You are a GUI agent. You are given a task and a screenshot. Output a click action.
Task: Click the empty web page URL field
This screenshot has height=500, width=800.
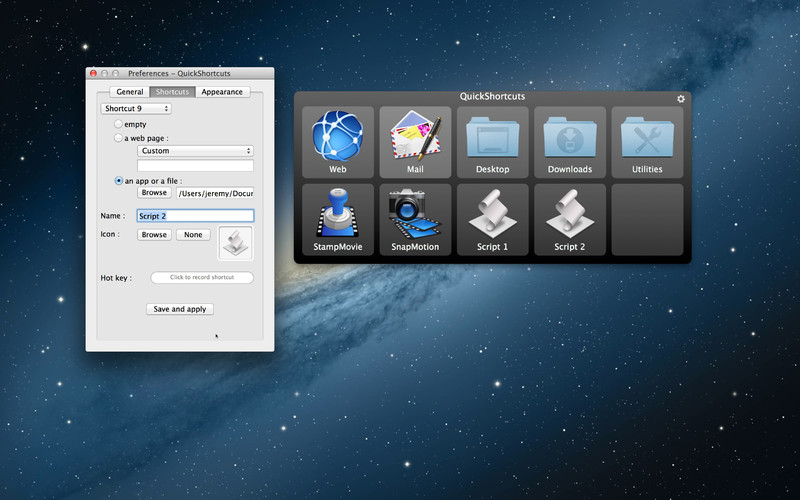click(195, 165)
